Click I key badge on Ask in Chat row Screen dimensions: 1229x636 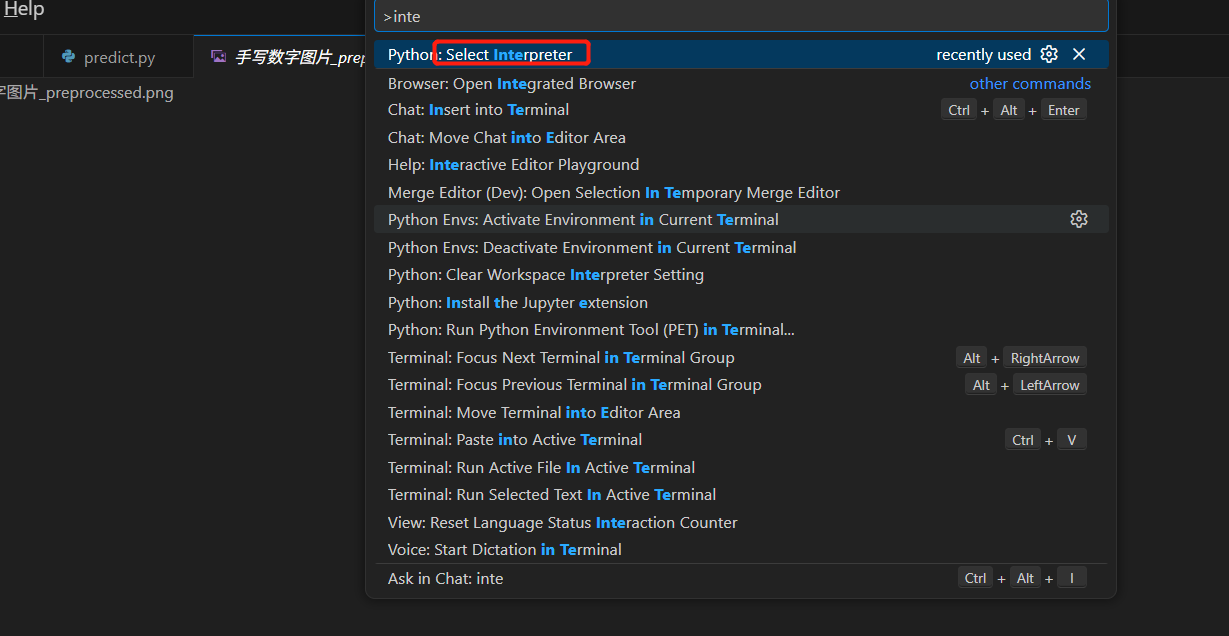click(1072, 578)
